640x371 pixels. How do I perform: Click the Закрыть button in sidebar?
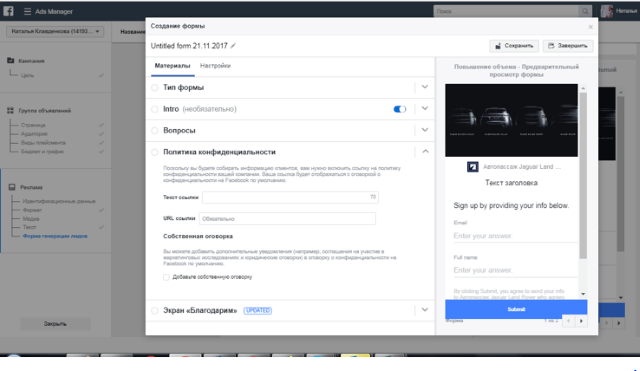click(x=55, y=324)
